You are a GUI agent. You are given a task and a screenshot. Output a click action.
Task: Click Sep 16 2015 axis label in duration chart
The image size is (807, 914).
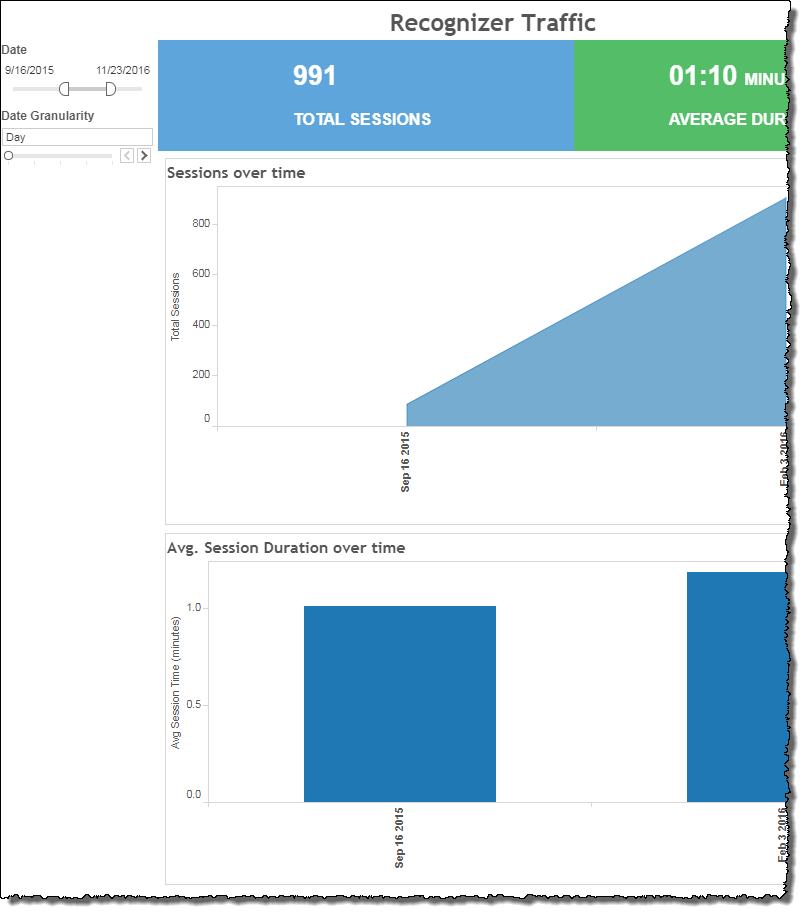coord(400,838)
